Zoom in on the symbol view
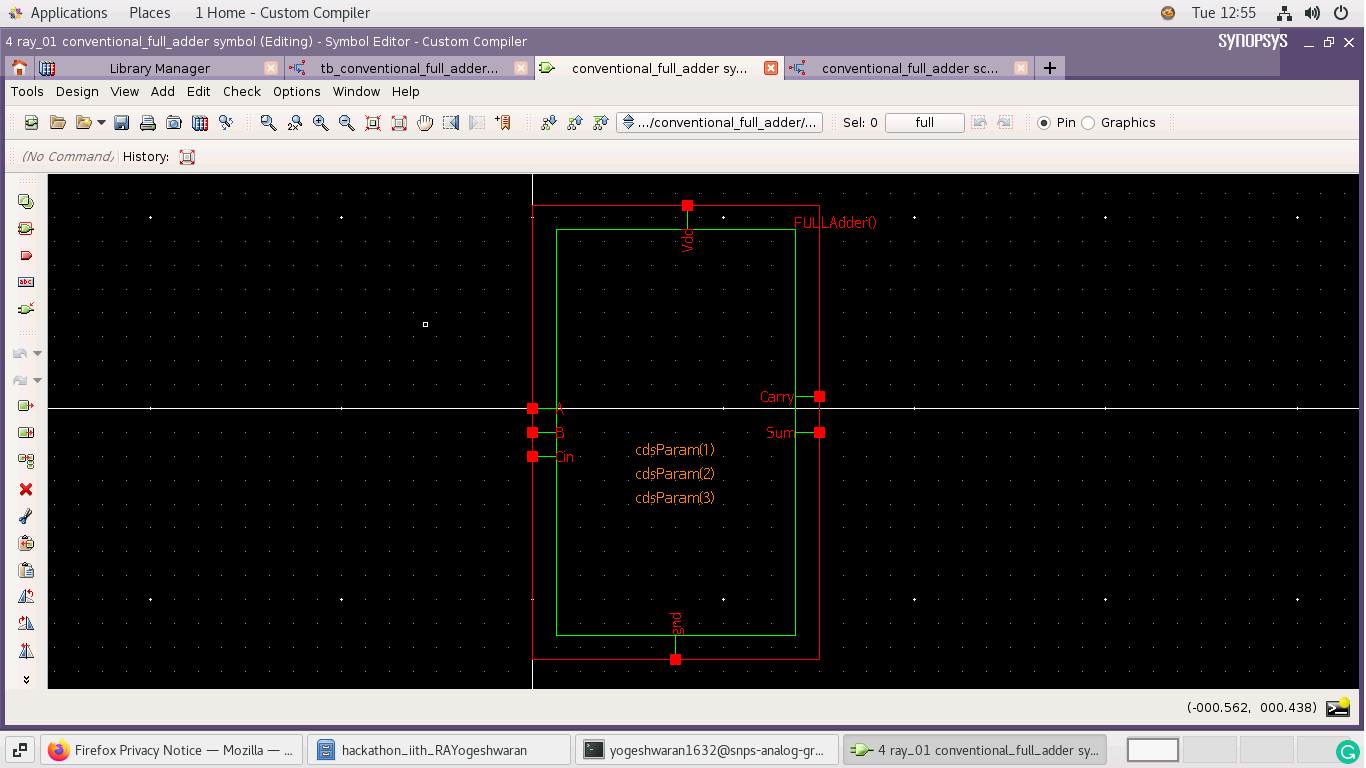Viewport: 1366px width, 768px height. 321,122
